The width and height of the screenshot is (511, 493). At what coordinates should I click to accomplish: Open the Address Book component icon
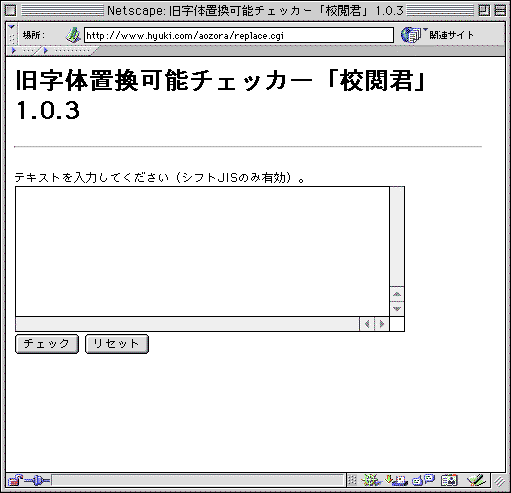(x=449, y=480)
